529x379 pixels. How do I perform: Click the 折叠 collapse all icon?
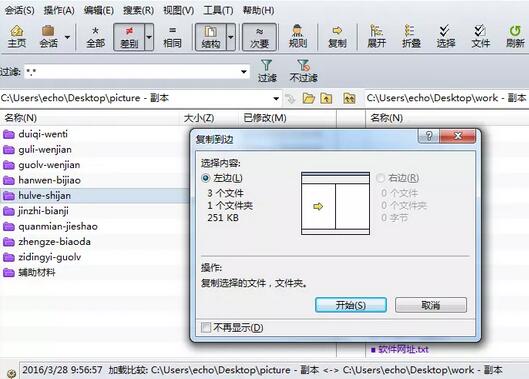(411, 36)
